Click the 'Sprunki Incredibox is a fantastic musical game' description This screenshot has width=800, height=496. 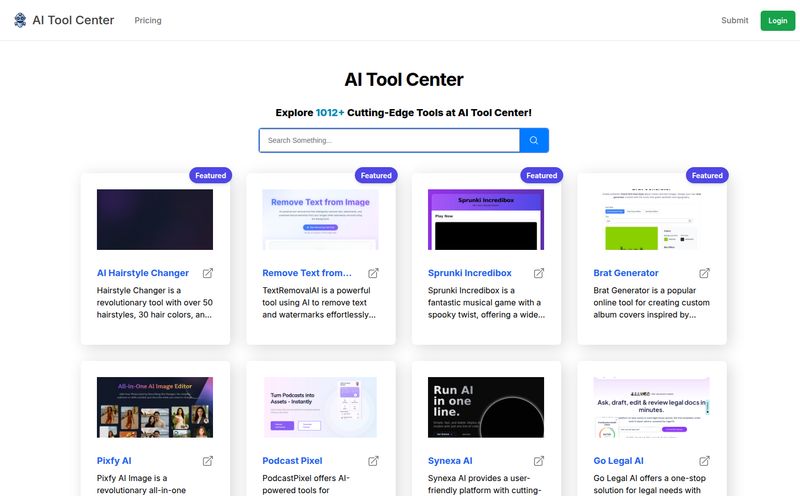click(x=486, y=303)
